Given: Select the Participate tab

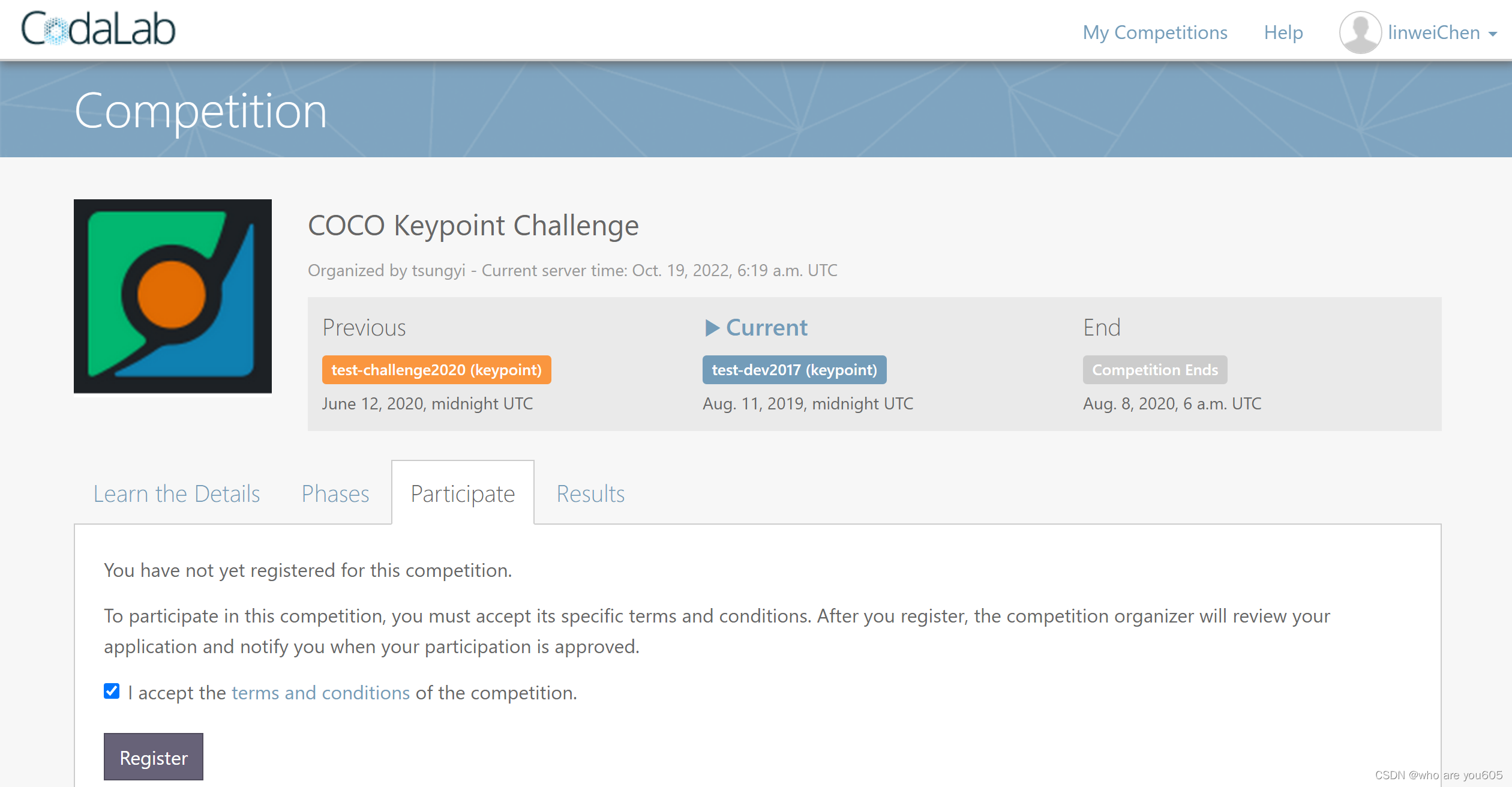Looking at the screenshot, I should click(x=463, y=493).
